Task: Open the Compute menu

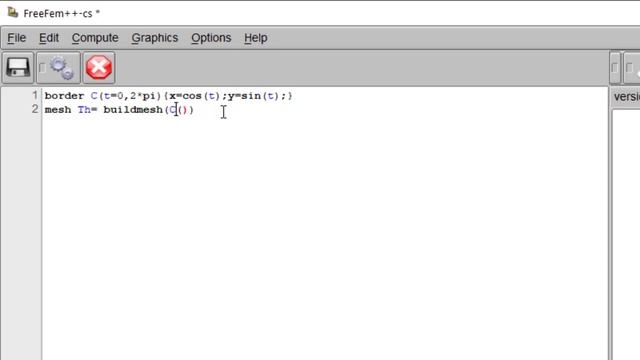Action: pos(95,38)
